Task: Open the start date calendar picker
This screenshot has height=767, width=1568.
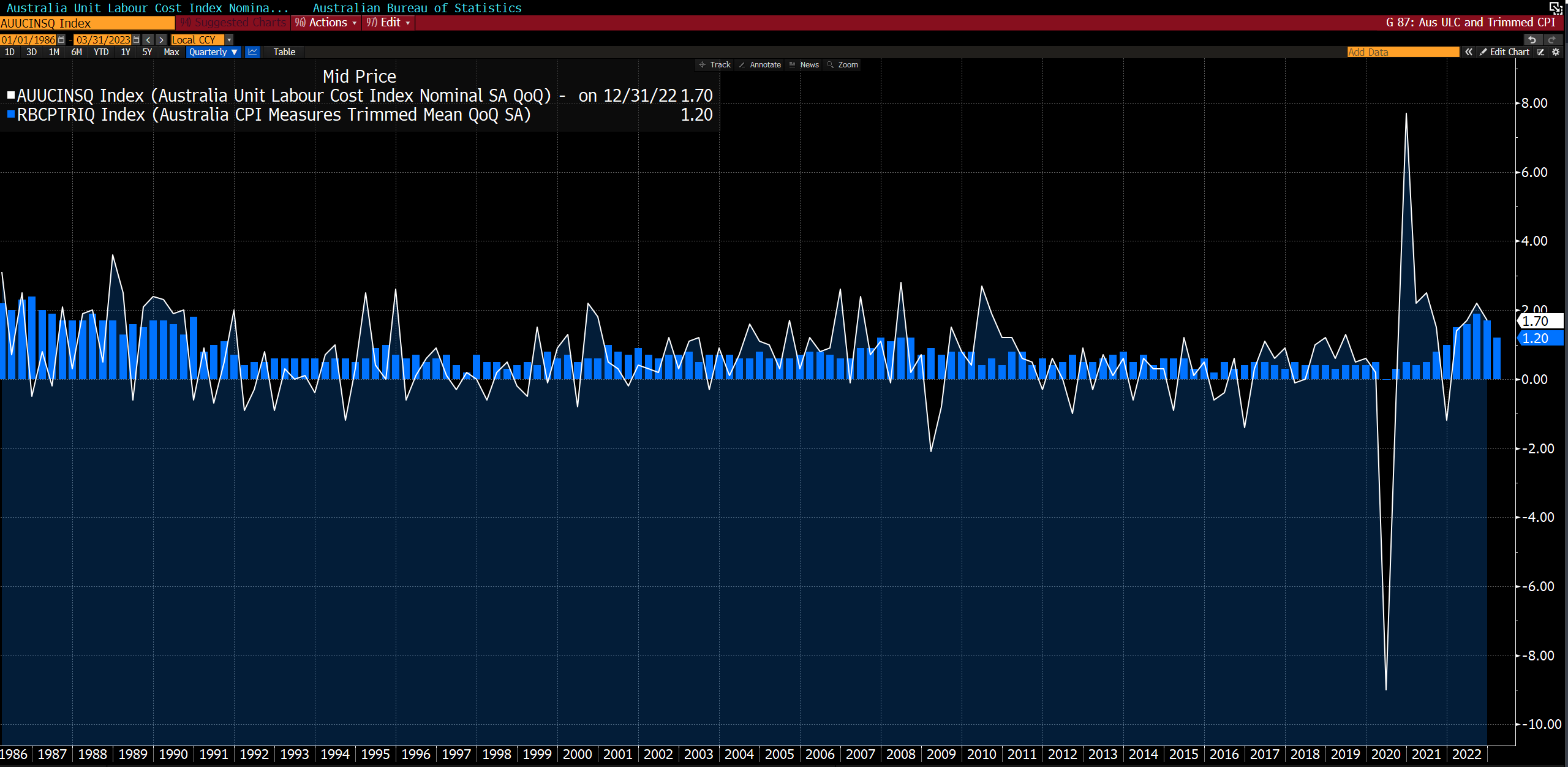Action: pos(61,40)
